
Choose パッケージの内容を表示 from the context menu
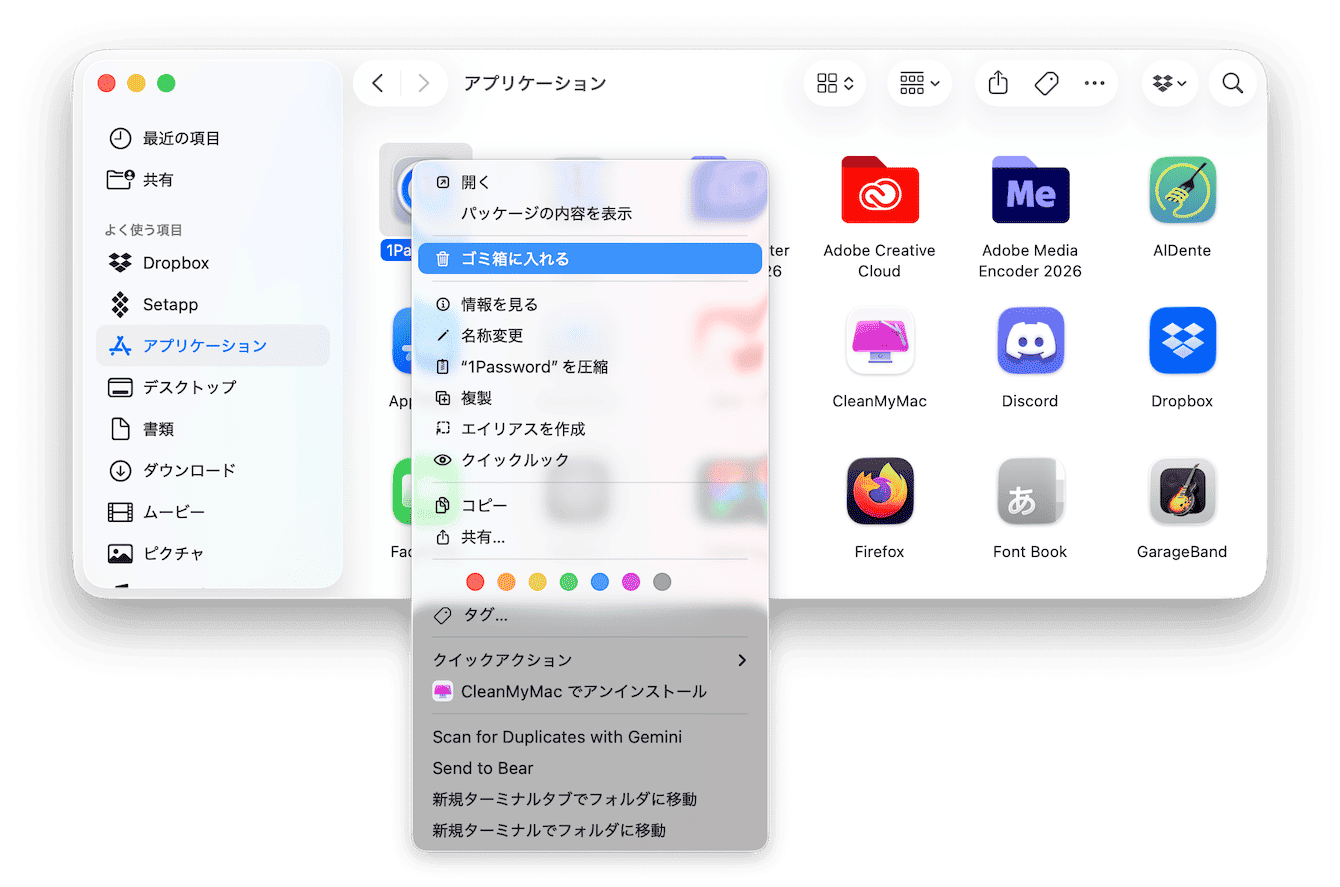pos(590,213)
